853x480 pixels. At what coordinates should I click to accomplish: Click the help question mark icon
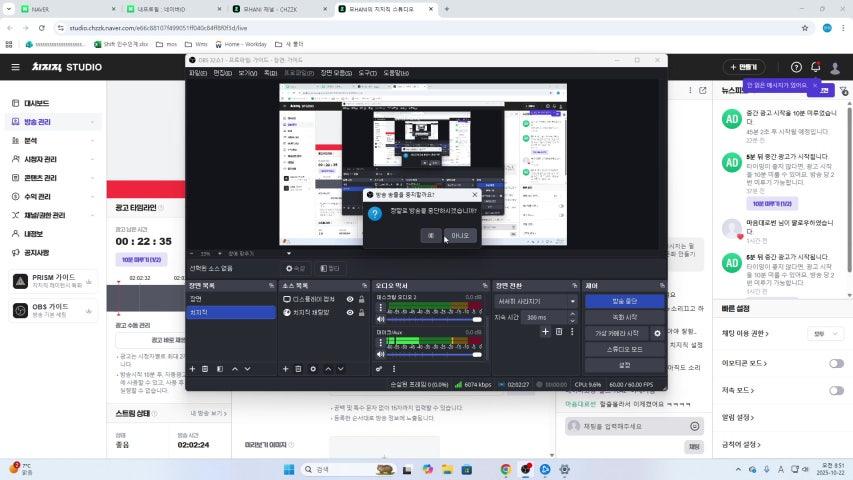[x=796, y=67]
